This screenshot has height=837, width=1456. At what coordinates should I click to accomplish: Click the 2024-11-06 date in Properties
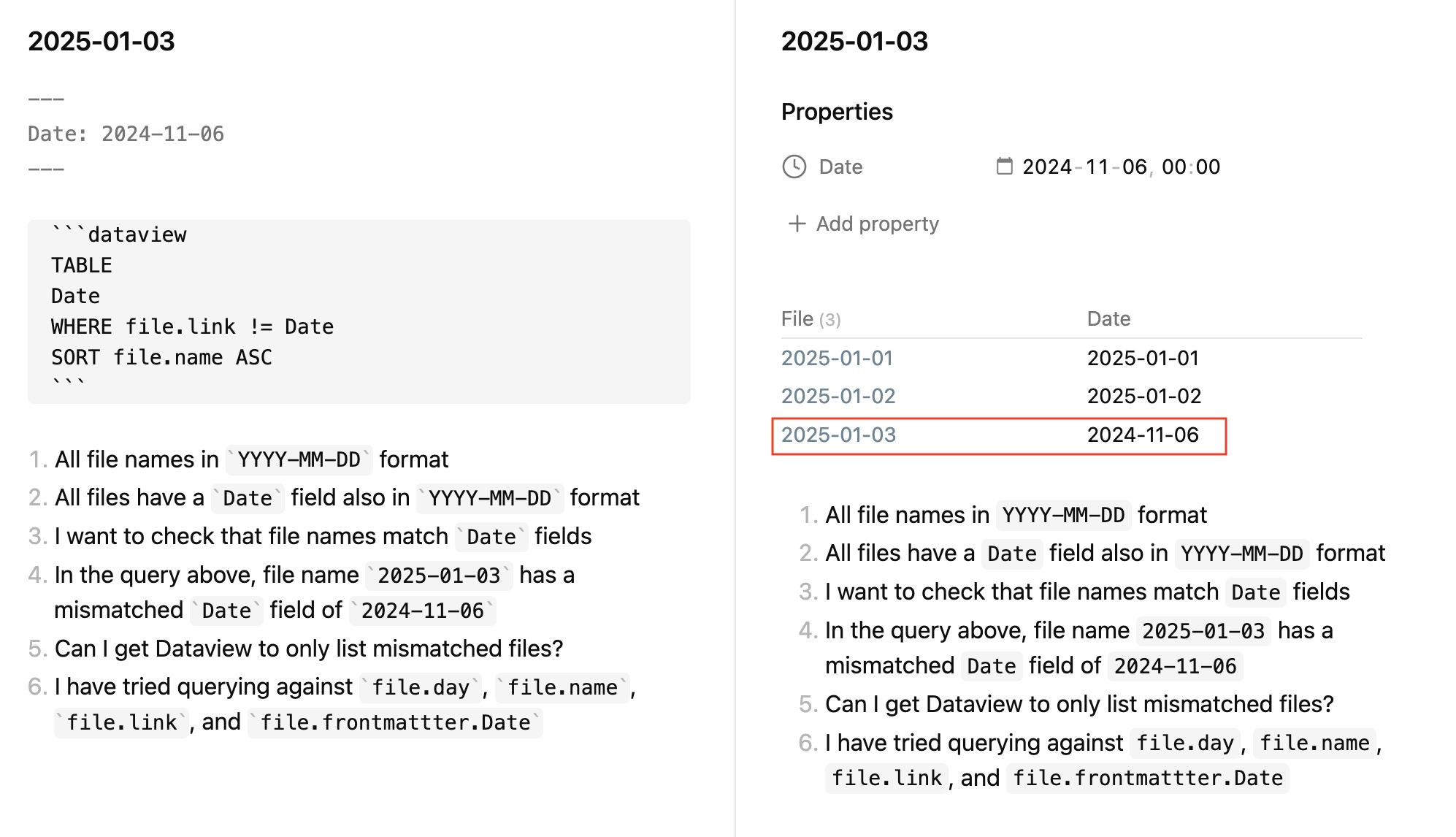click(1084, 167)
